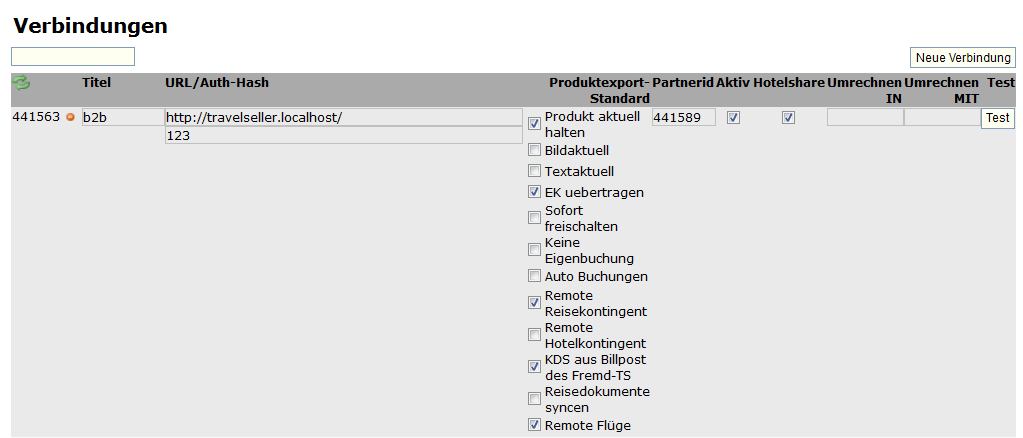Click the green refresh icon in header
This screenshot has height=438, width=1023.
pos(21,83)
